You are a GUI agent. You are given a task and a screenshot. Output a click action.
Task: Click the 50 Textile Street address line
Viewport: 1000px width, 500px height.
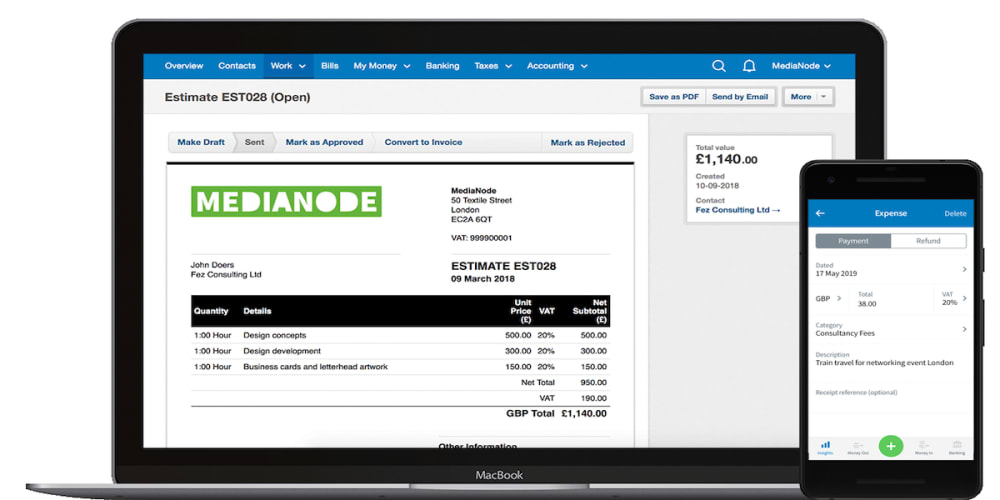point(482,200)
